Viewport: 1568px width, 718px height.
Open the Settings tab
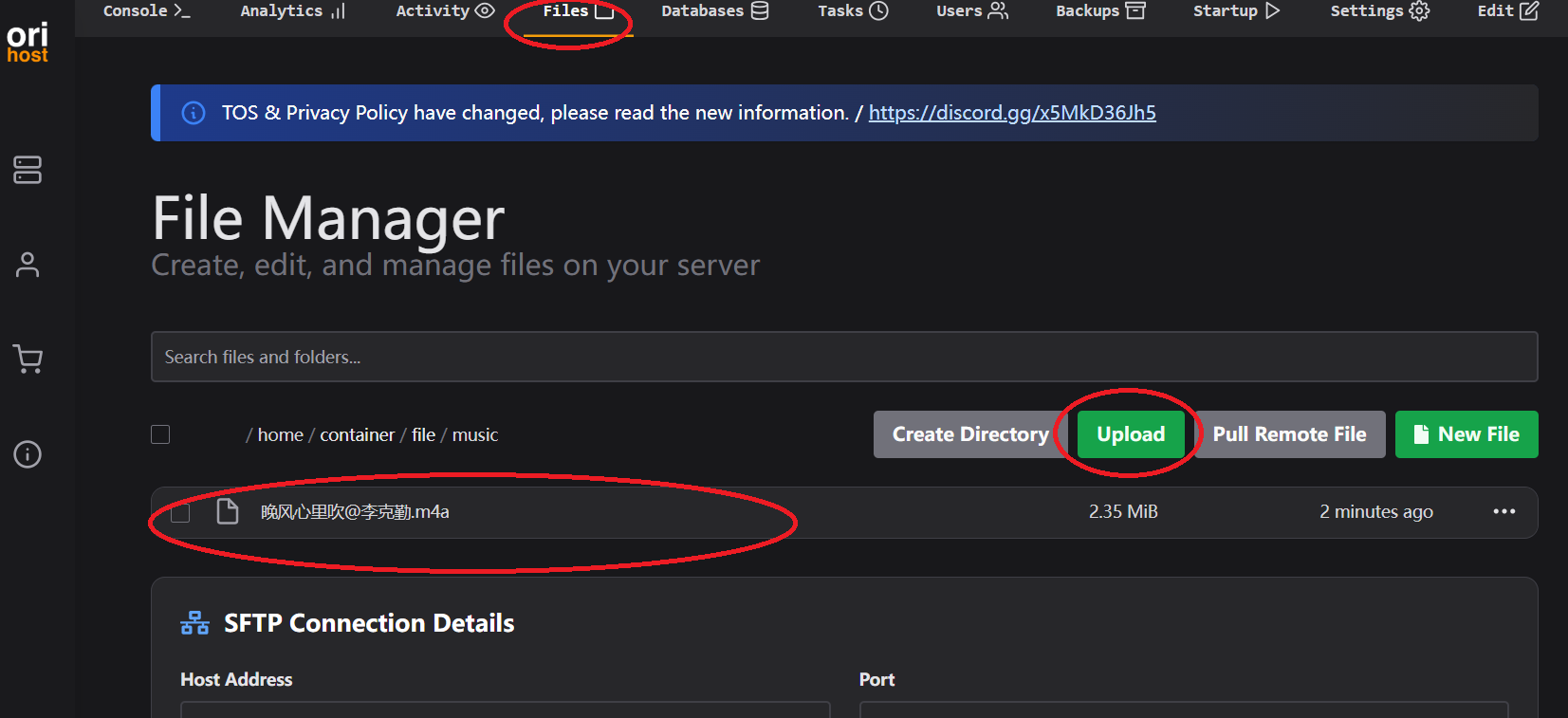(1378, 11)
